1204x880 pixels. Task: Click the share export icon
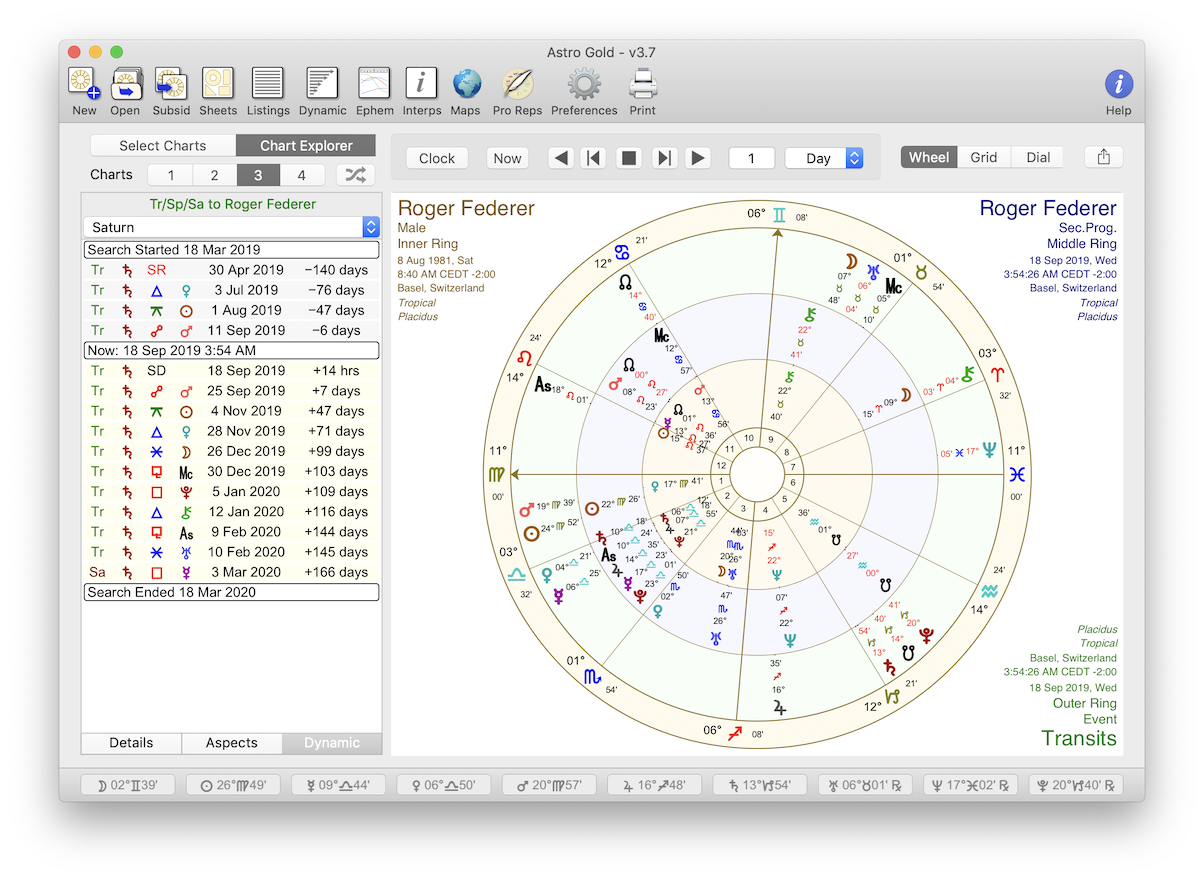[1104, 157]
